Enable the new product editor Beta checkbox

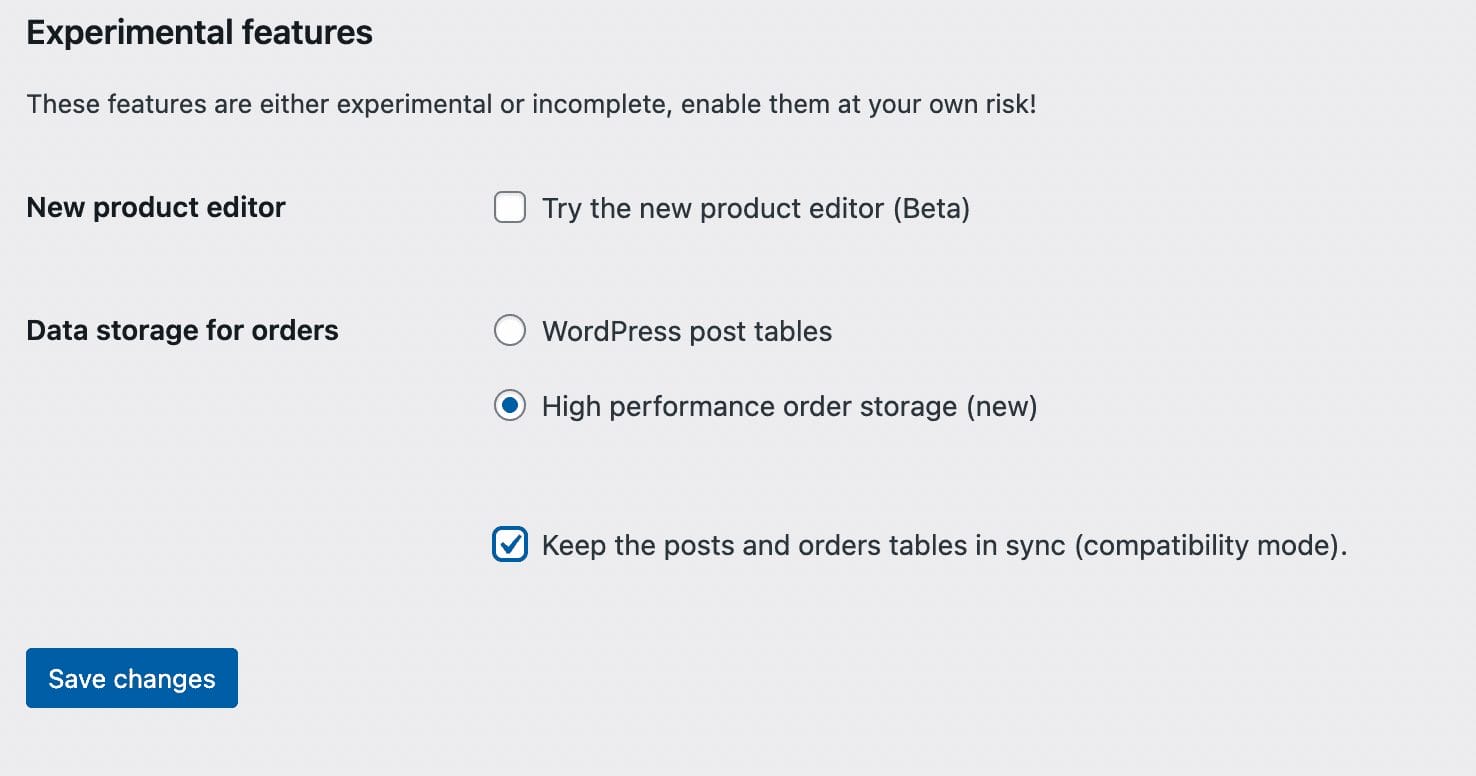point(510,207)
